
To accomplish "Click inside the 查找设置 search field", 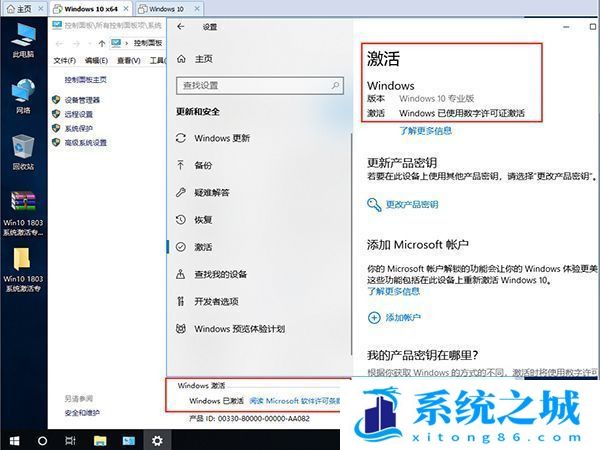I will [x=260, y=85].
